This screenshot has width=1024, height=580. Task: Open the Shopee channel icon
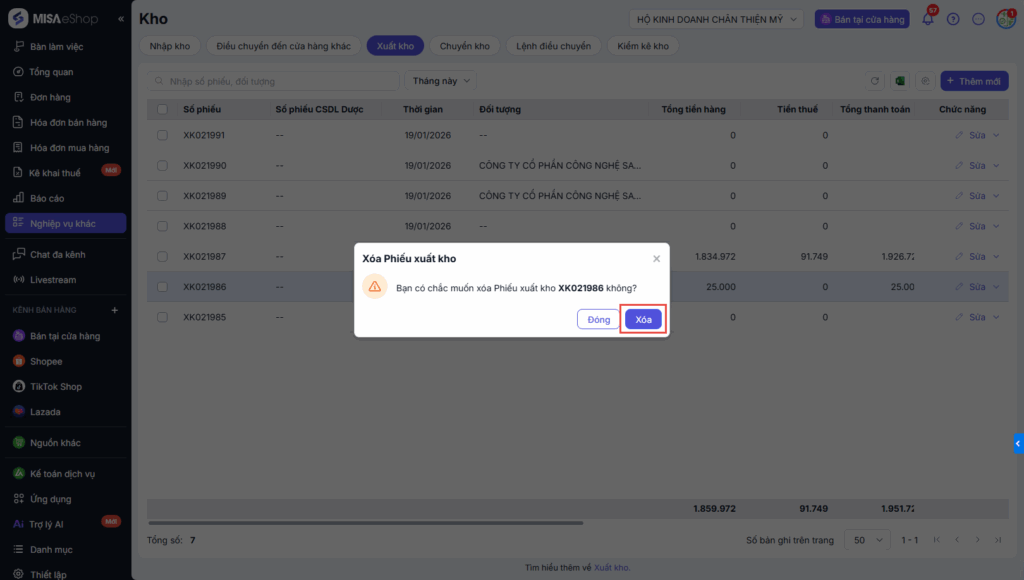point(19,361)
